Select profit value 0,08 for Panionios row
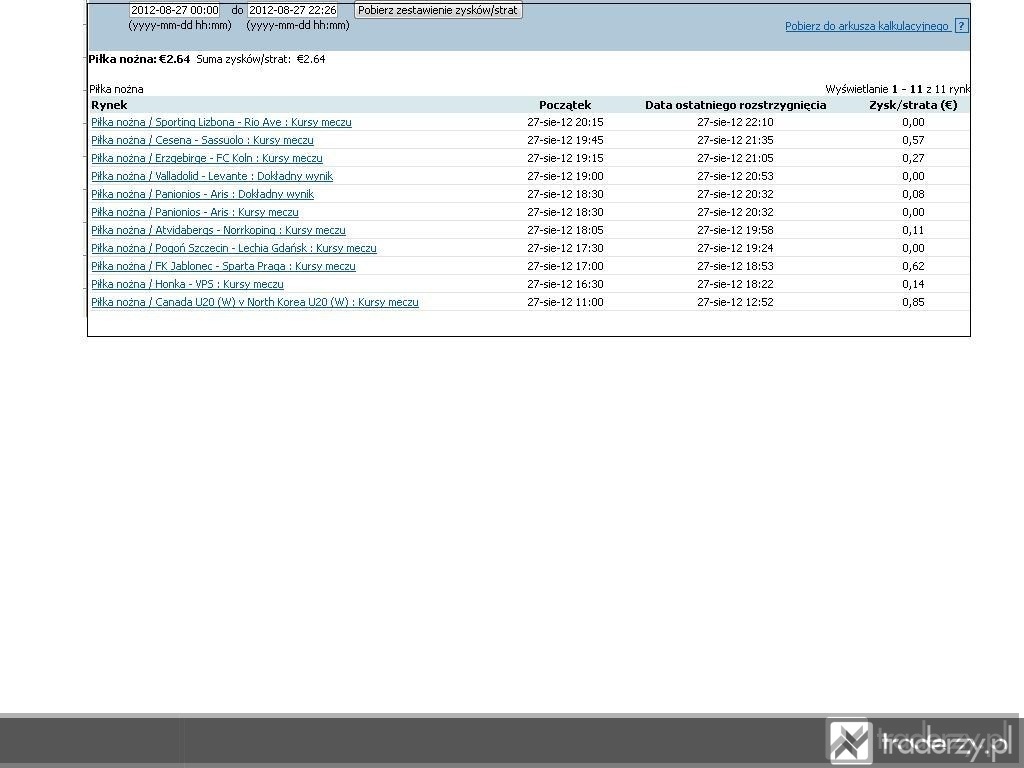The height and width of the screenshot is (768, 1024). pos(913,194)
